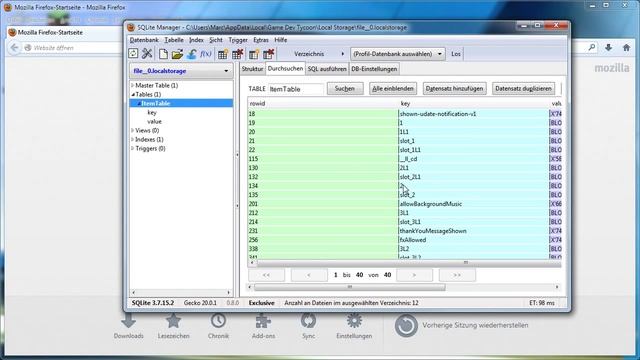Viewport: 640px width, 360px height.
Task: Click the tree panel's horizontal scrollbar
Action: pyautogui.click(x=181, y=293)
